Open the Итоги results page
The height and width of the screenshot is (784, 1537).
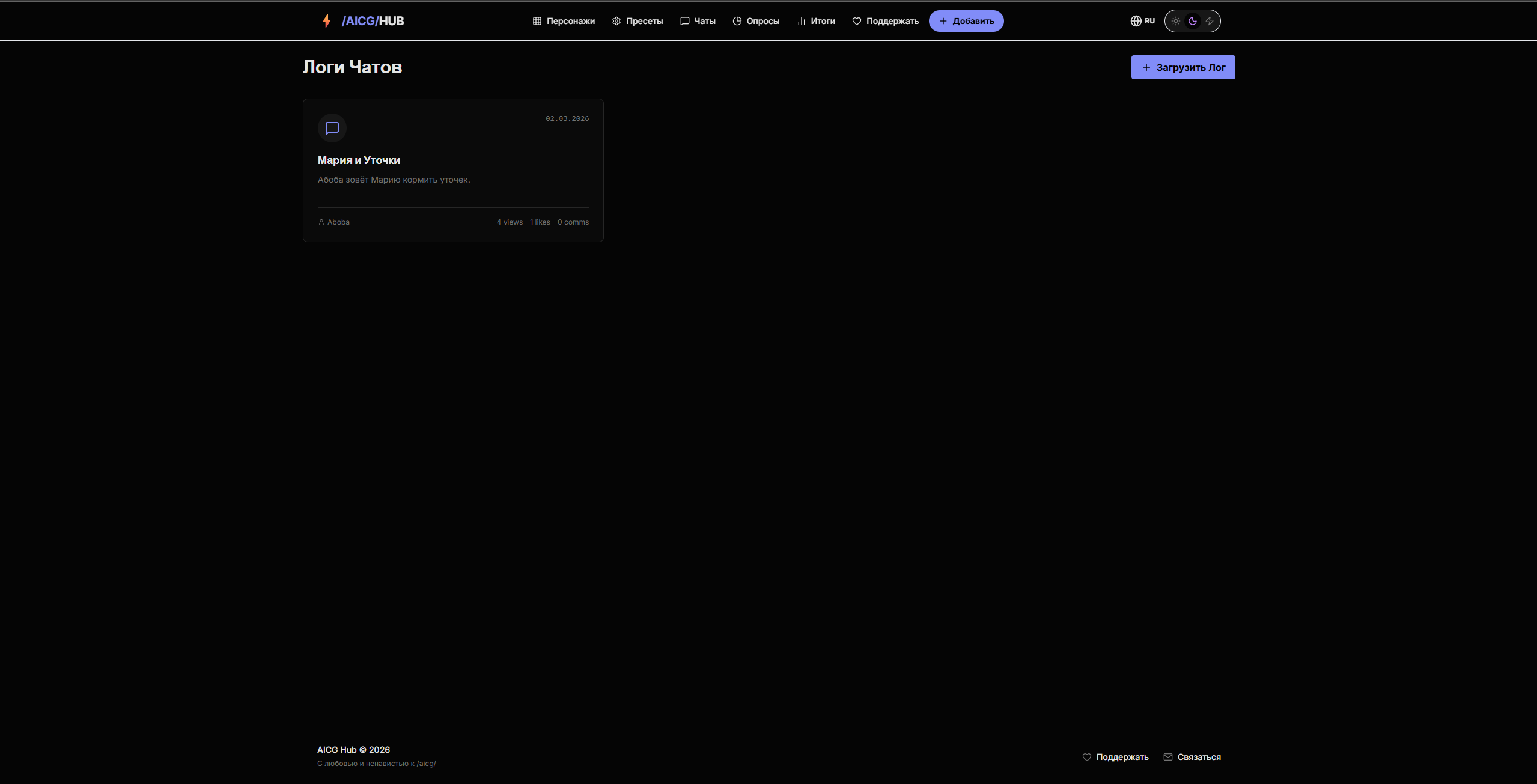coord(816,21)
